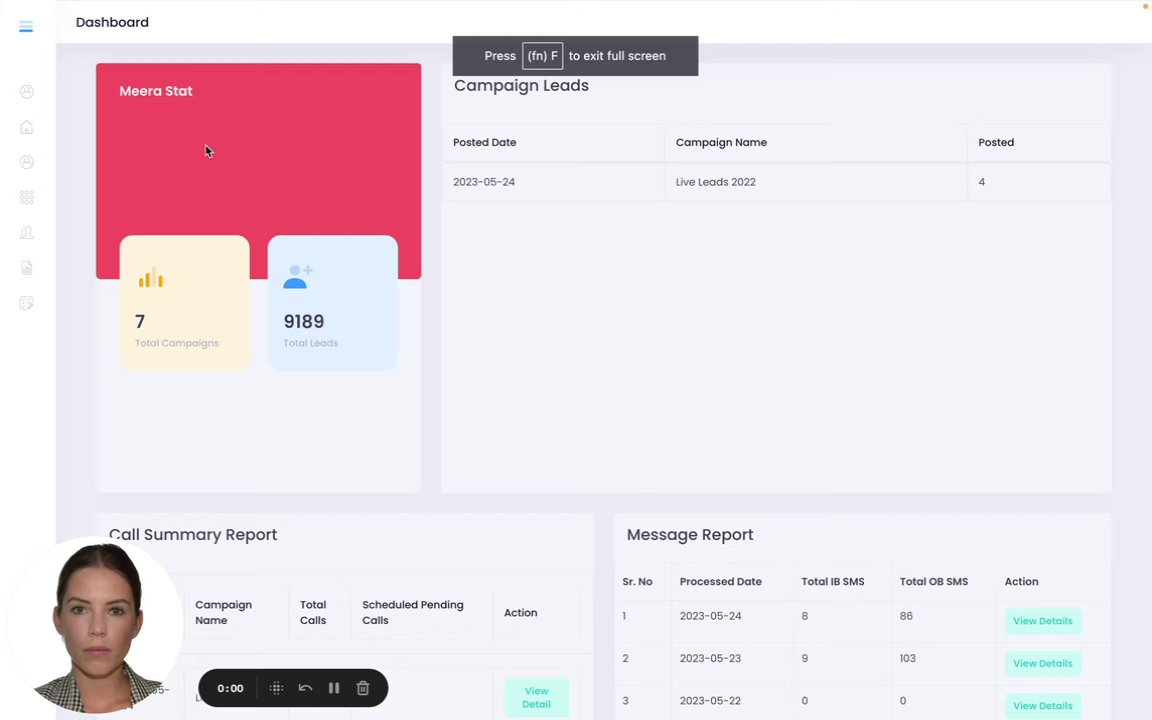Click the Posted Date column header

pyautogui.click(x=485, y=143)
